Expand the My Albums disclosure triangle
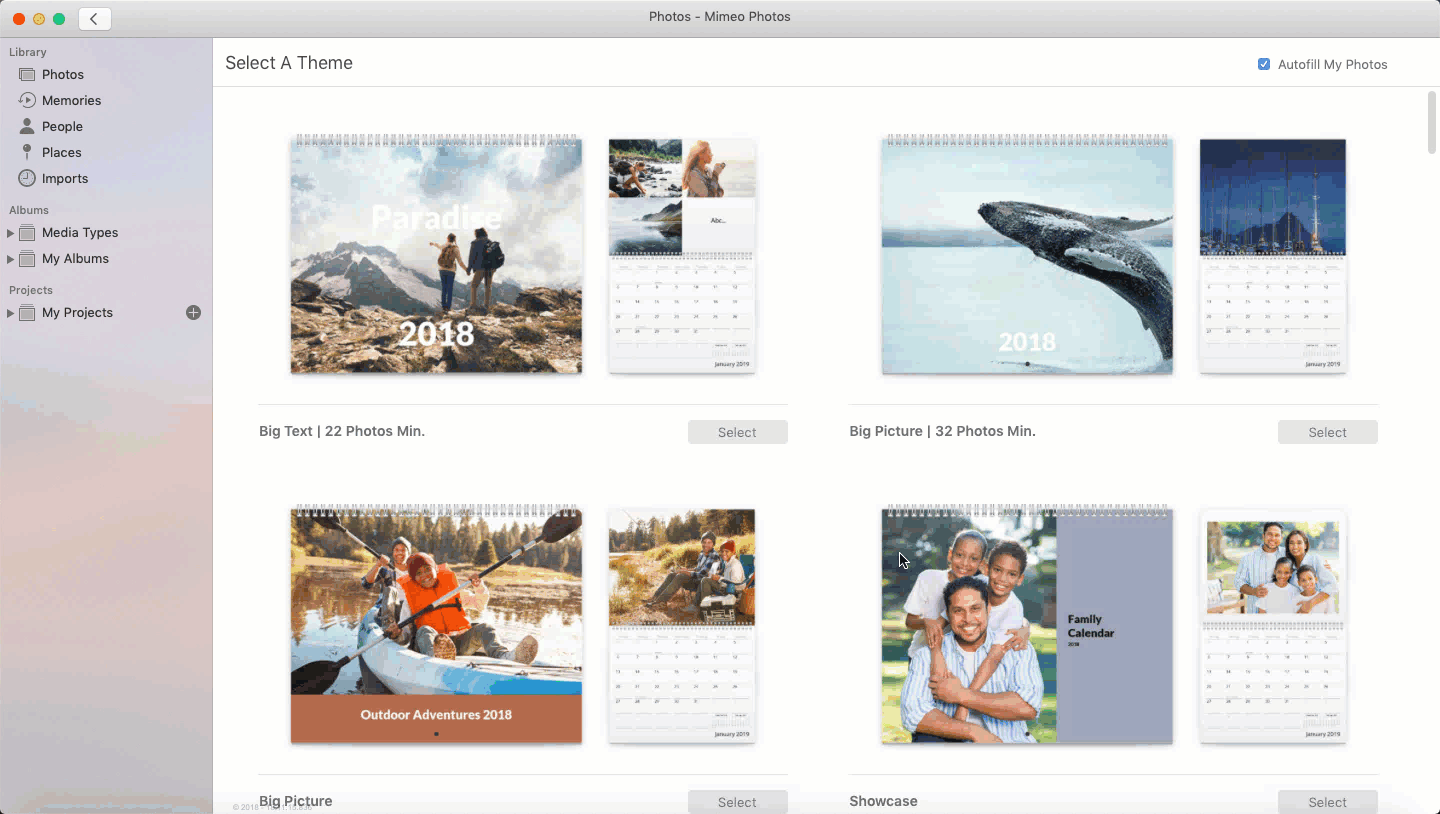1440x814 pixels. click(11, 259)
